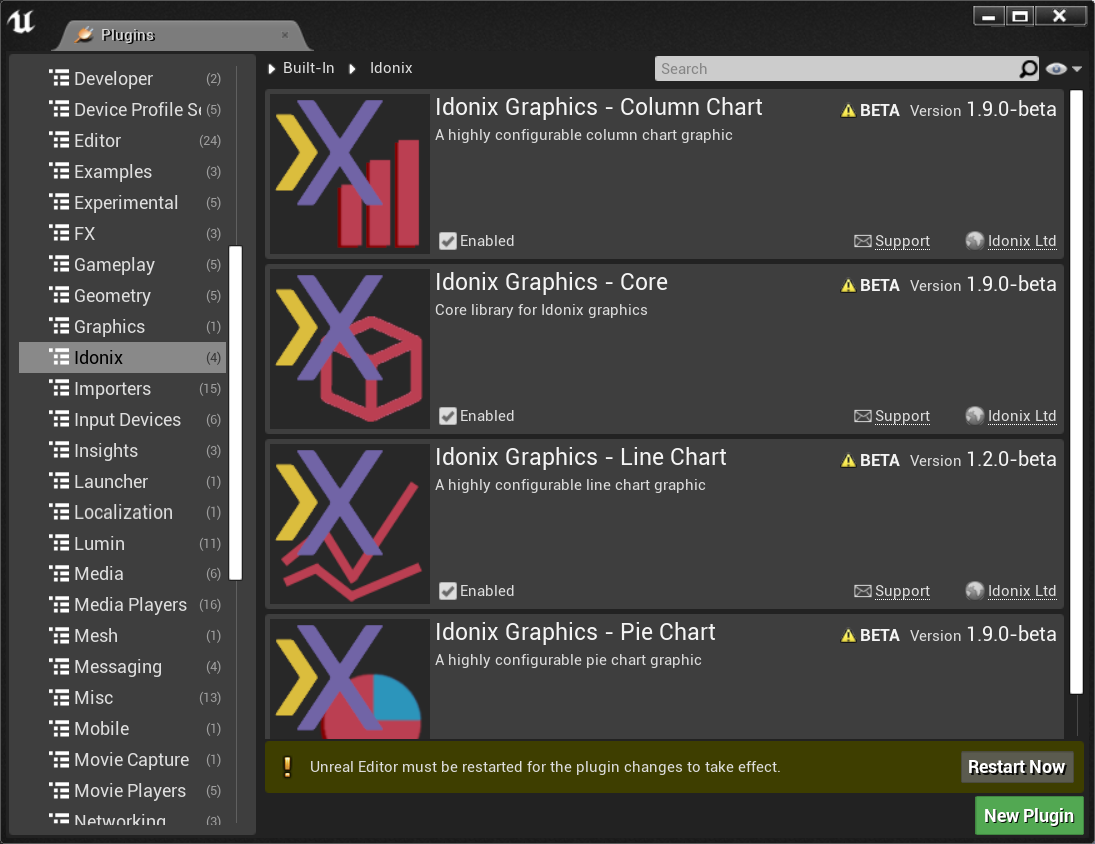
Task: Select the Lumin category
Action: (123, 543)
